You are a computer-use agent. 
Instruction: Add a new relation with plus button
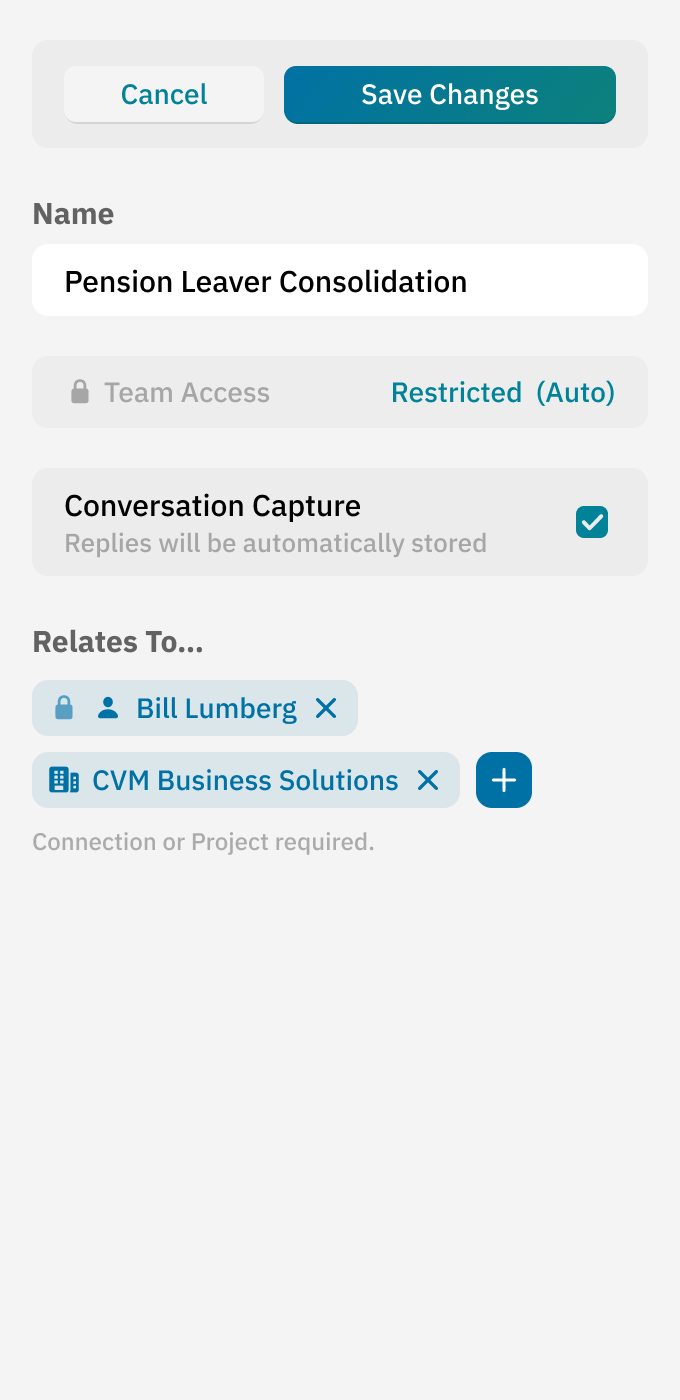click(504, 780)
